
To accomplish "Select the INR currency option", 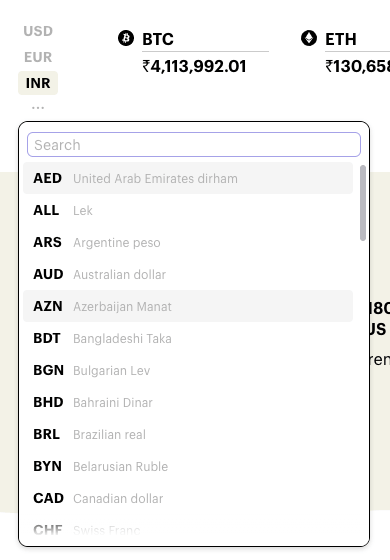I will (38, 83).
